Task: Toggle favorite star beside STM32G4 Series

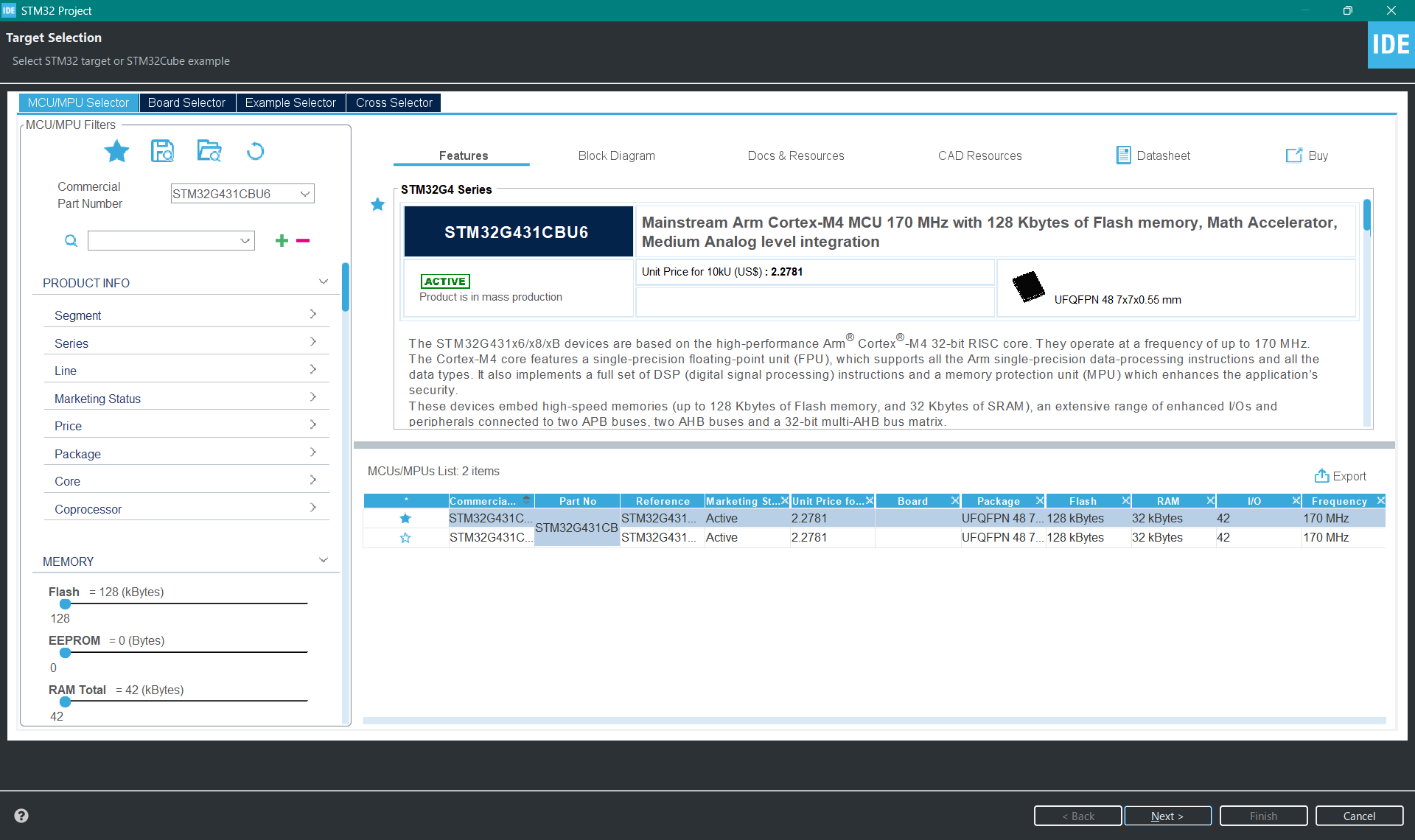Action: pos(377,204)
